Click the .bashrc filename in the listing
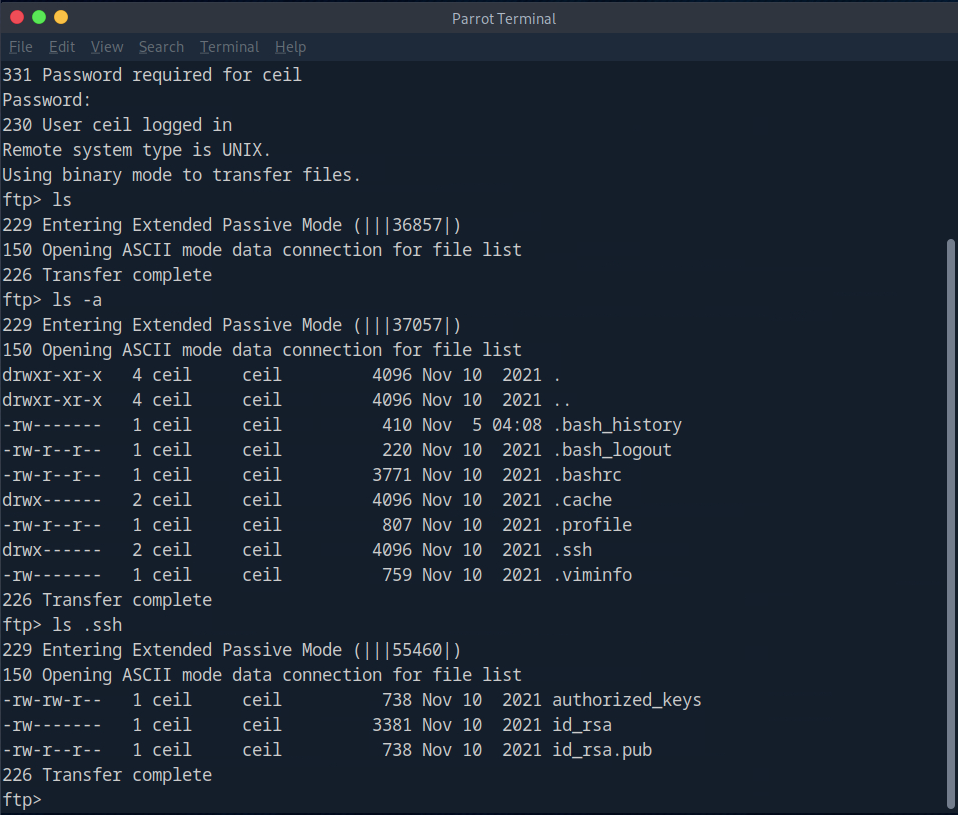Screen dimensions: 958x815 [x=586, y=475]
